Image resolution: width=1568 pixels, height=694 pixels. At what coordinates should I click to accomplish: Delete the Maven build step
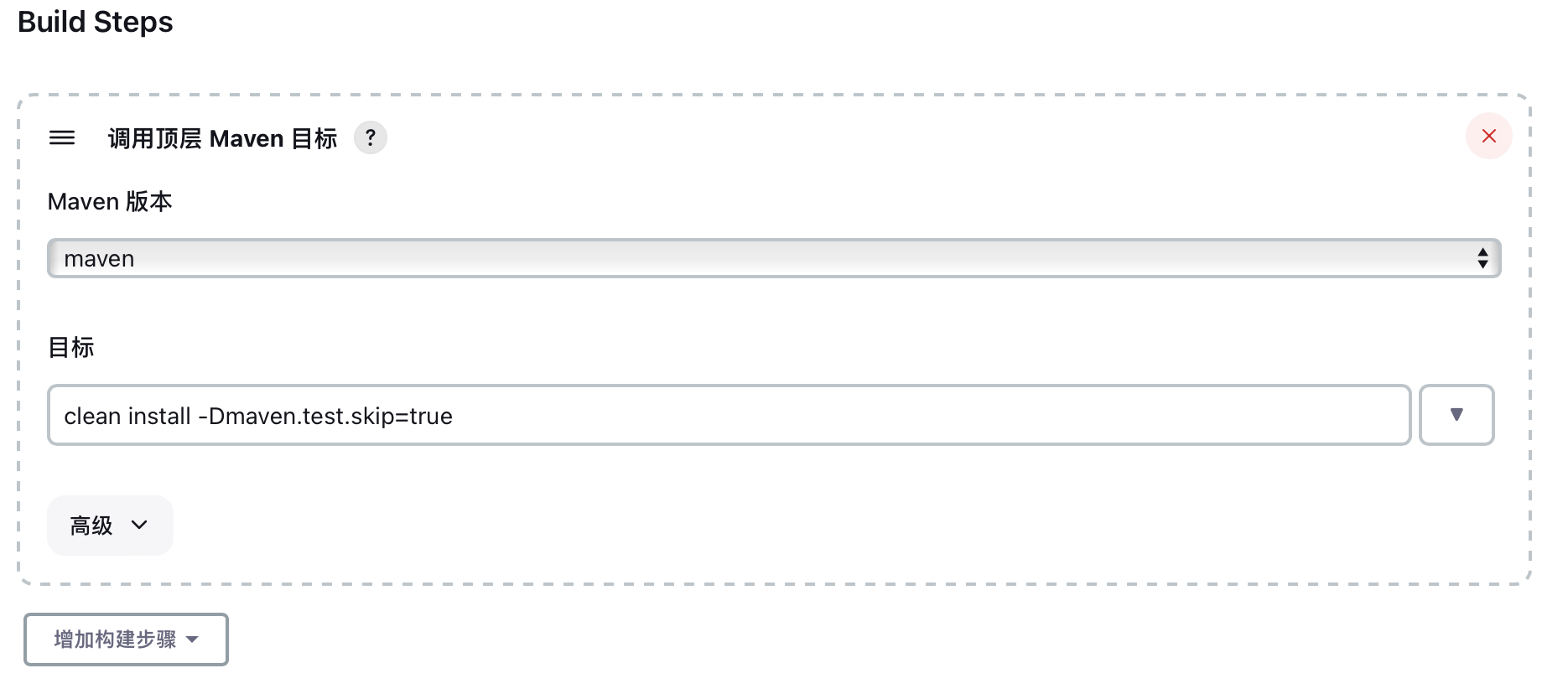click(1488, 136)
